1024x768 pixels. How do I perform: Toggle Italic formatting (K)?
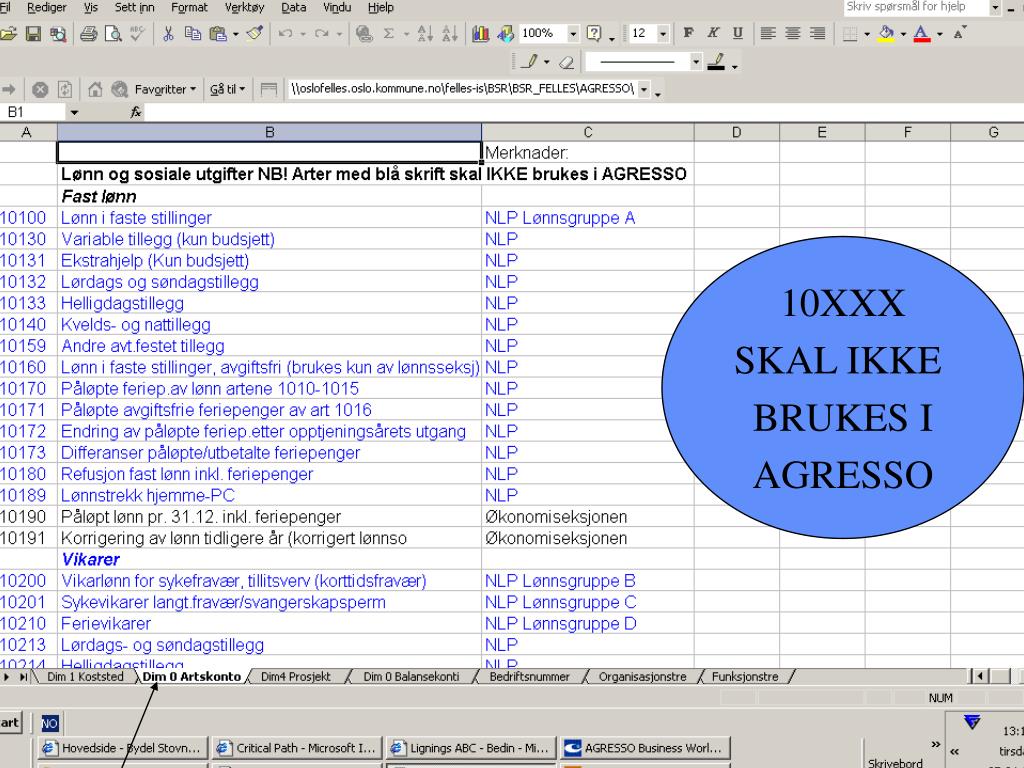713,33
